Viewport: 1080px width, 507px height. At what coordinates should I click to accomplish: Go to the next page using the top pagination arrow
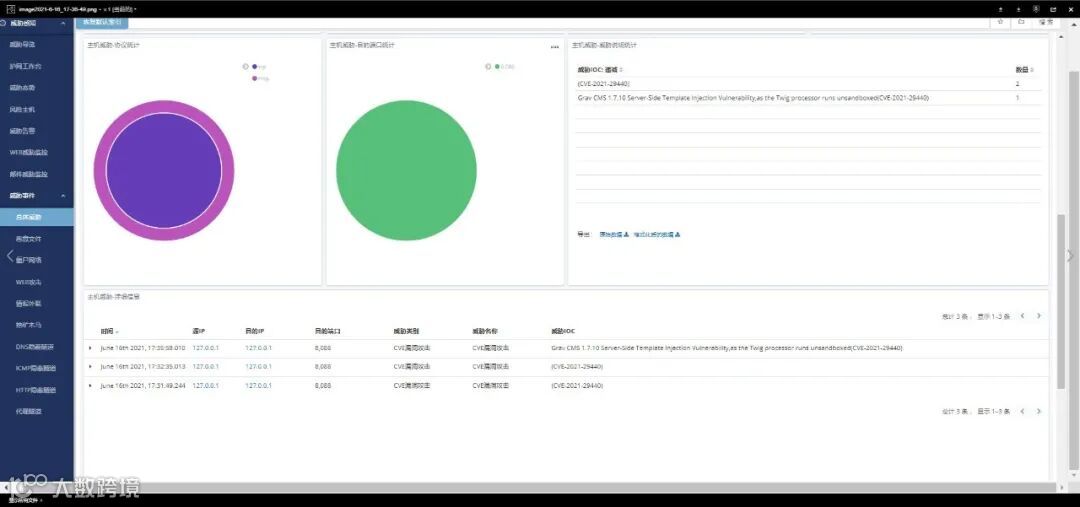[1039, 316]
